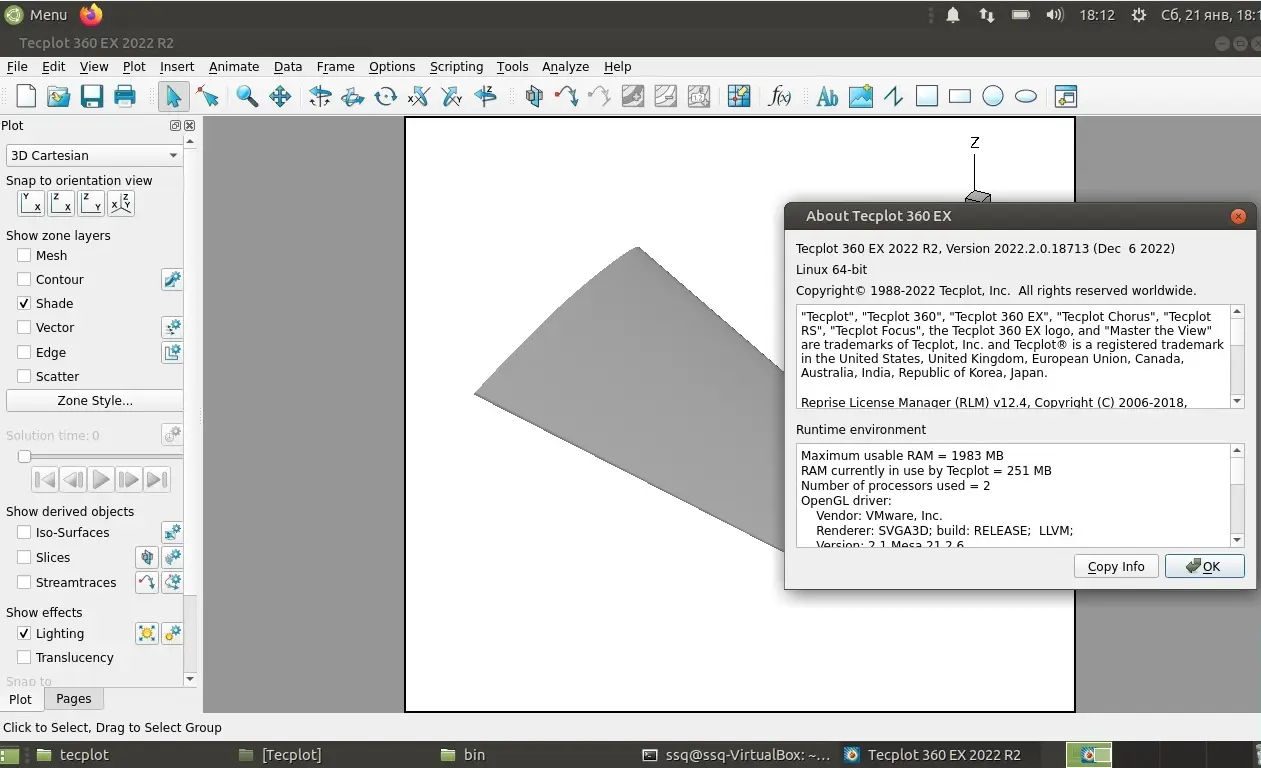The image size is (1261, 768).
Task: Select the Square drawing tool
Action: pos(927,97)
